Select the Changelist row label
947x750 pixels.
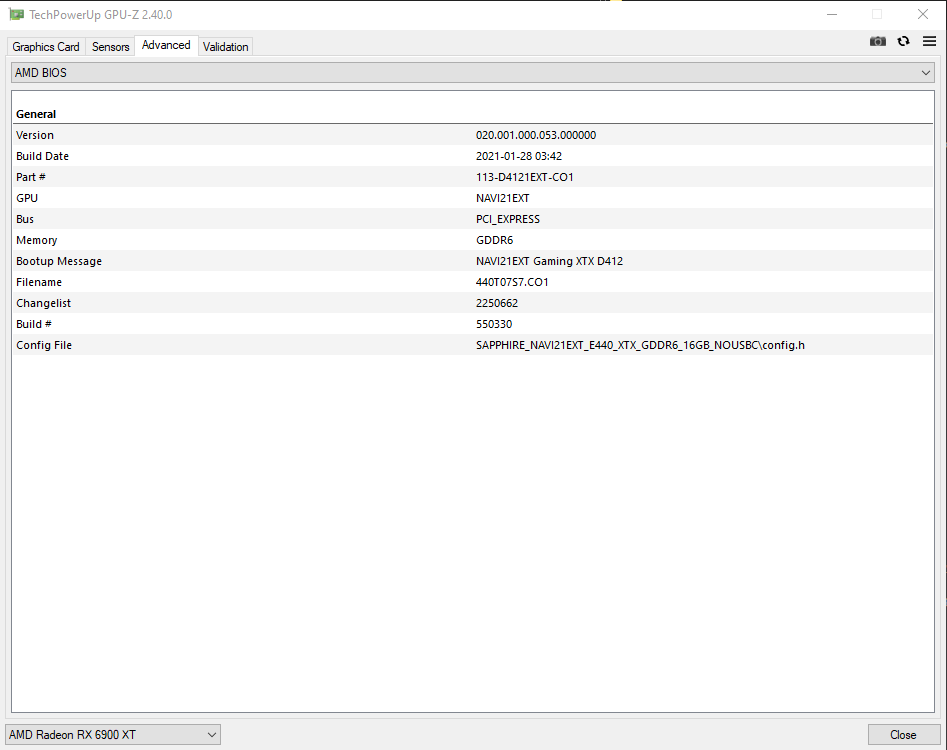pyautogui.click(x=43, y=303)
